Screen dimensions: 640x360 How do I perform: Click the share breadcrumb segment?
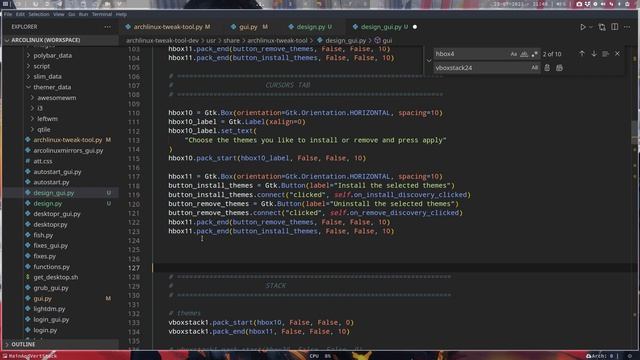(231, 40)
